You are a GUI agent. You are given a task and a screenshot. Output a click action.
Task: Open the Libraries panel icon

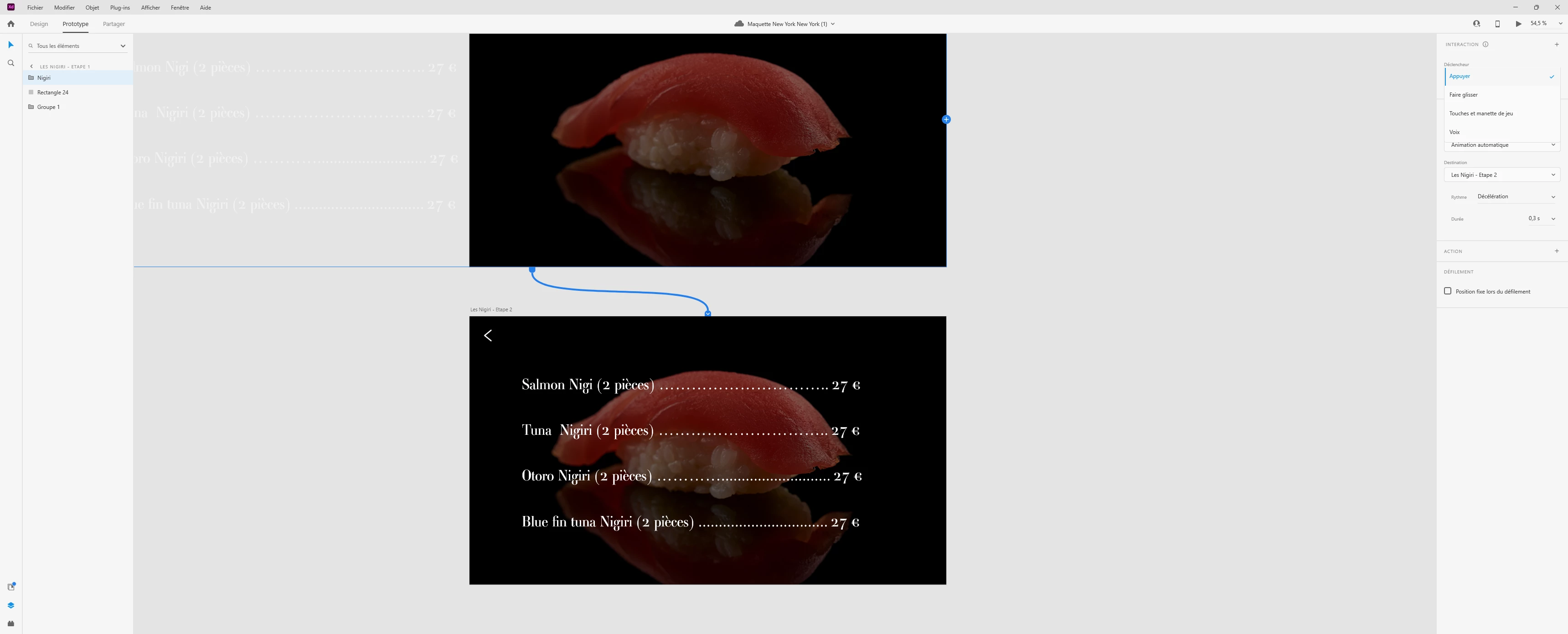10,587
